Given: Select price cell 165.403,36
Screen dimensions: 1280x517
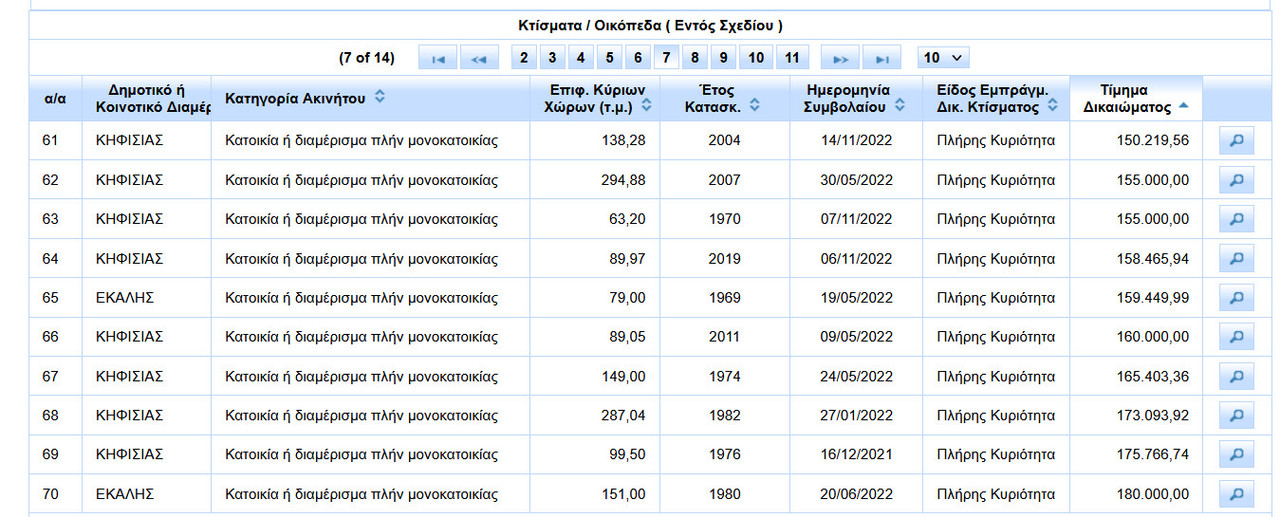Looking at the screenshot, I should [x=1136, y=376].
